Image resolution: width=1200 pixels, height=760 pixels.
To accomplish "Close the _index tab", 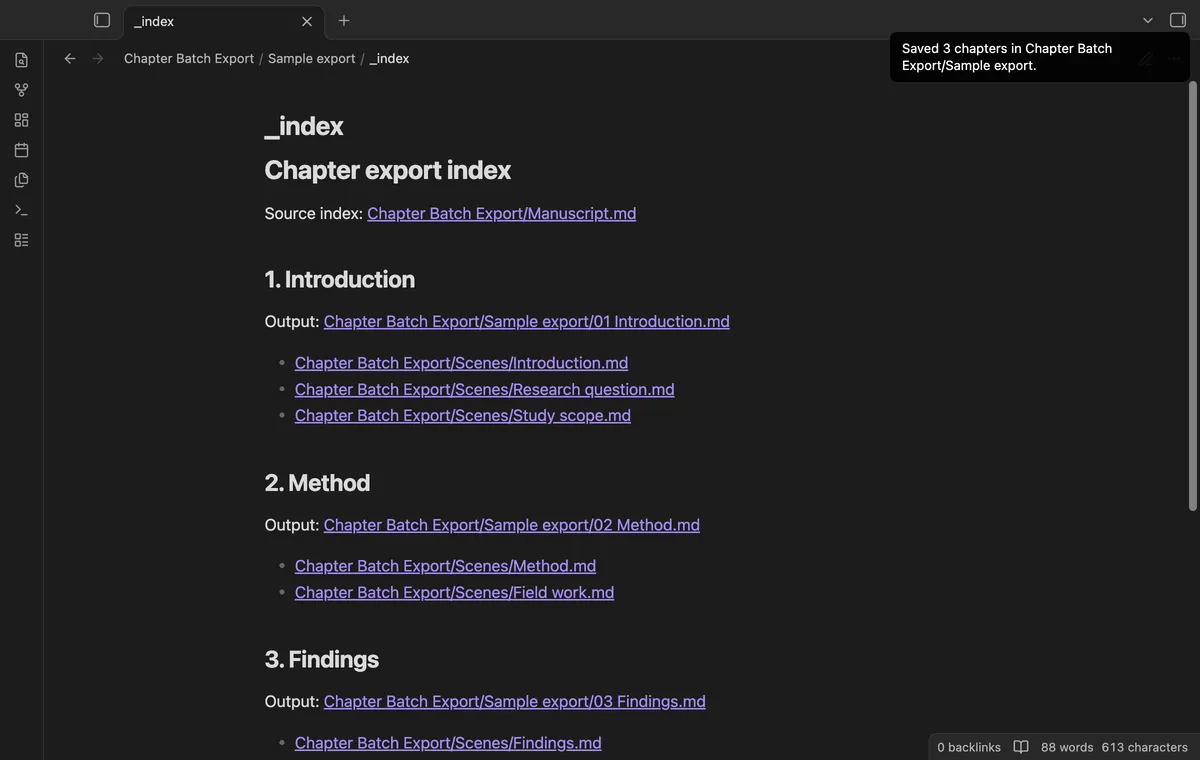I will [307, 21].
